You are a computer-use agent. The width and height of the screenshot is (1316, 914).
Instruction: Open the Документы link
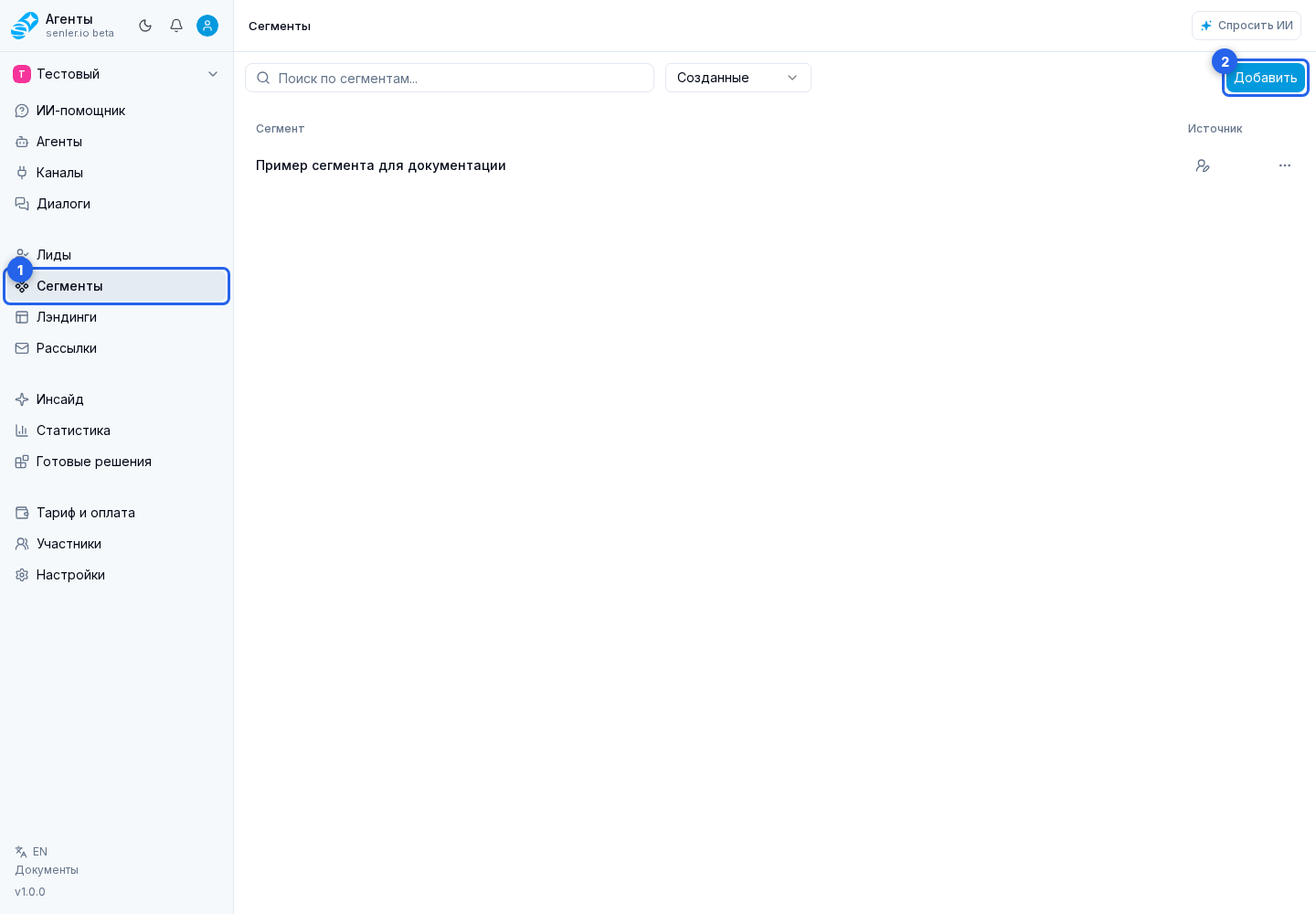coord(47,870)
